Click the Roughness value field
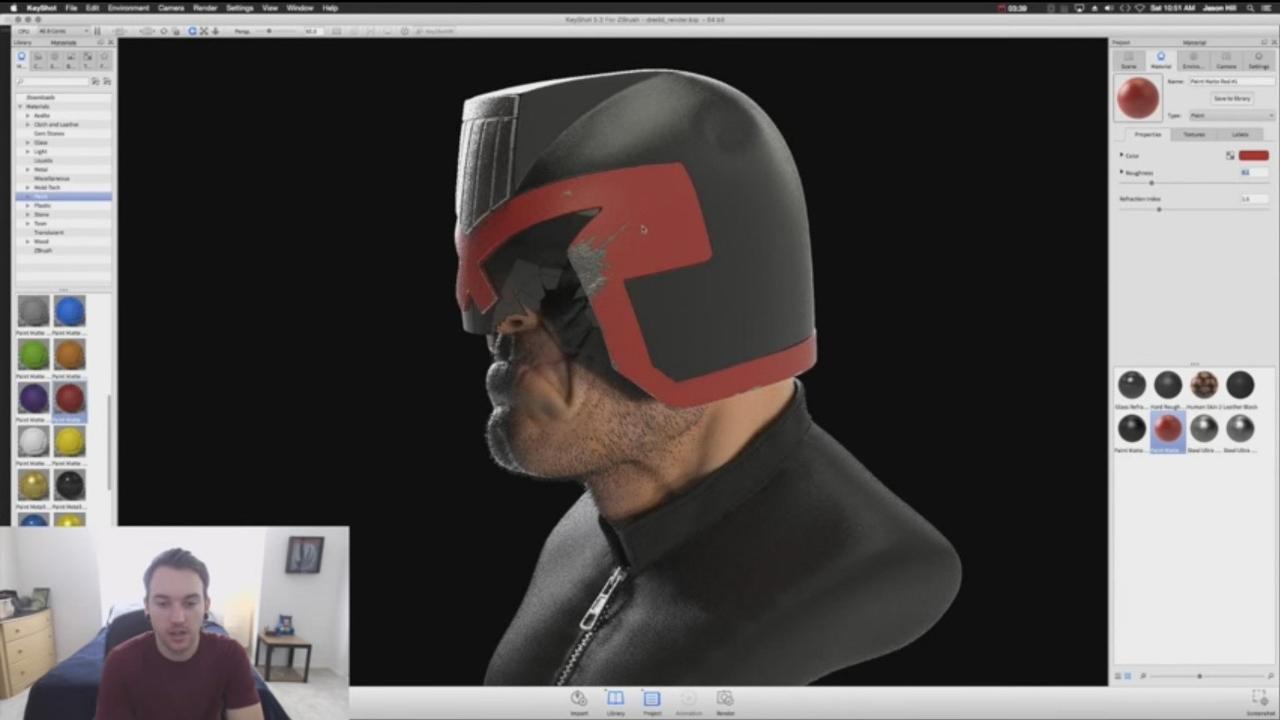 1254,172
